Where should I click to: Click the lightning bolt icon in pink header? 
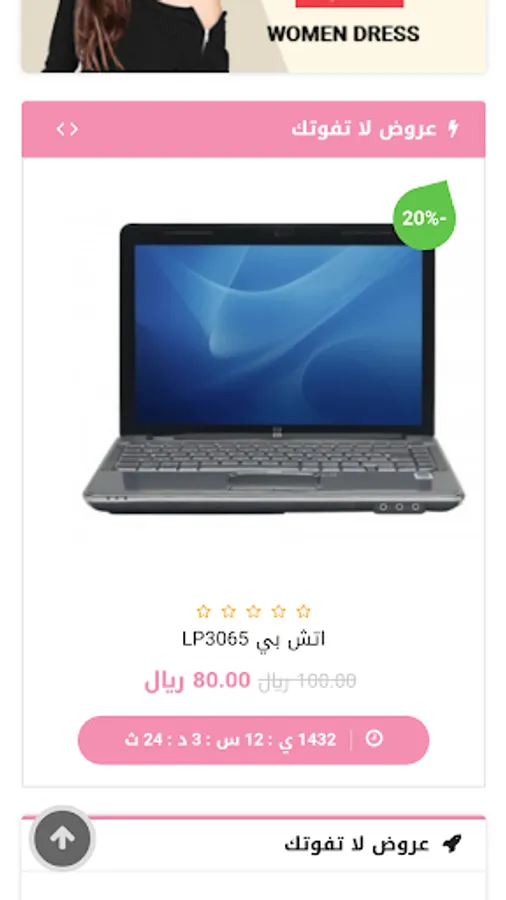click(x=453, y=129)
